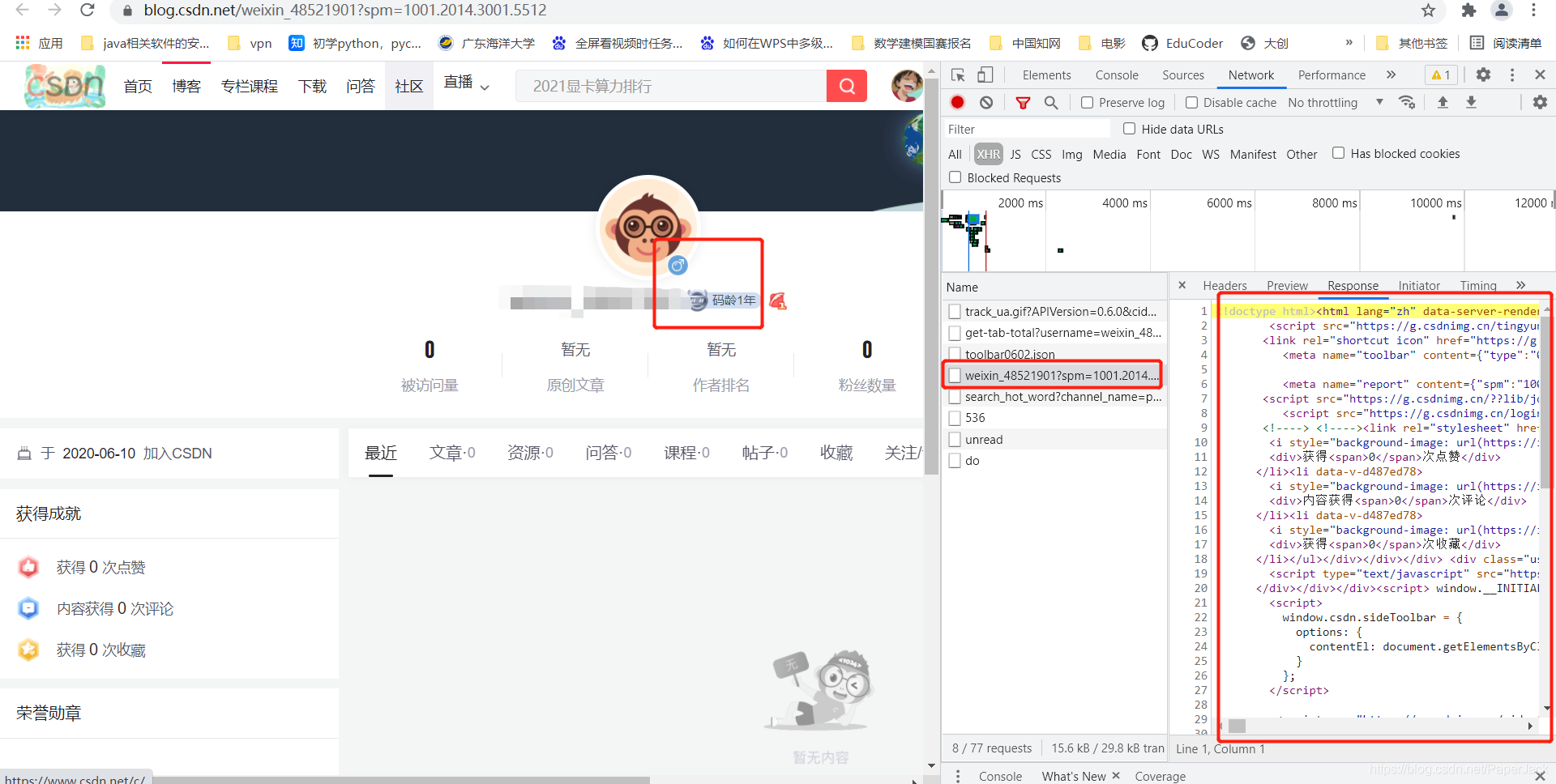The image size is (1556, 784).
Task: Close the request details pane X
Action: [x=1182, y=285]
